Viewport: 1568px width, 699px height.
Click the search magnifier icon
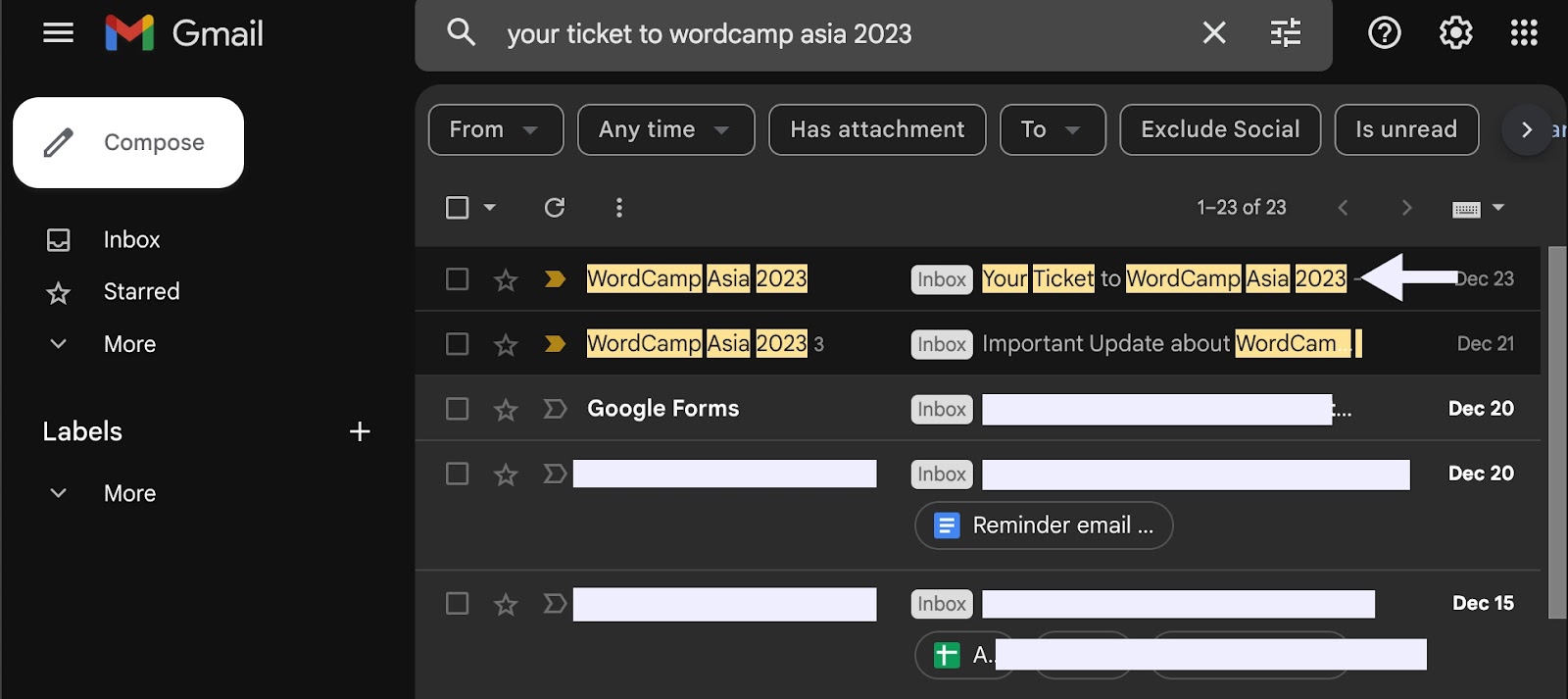(462, 33)
